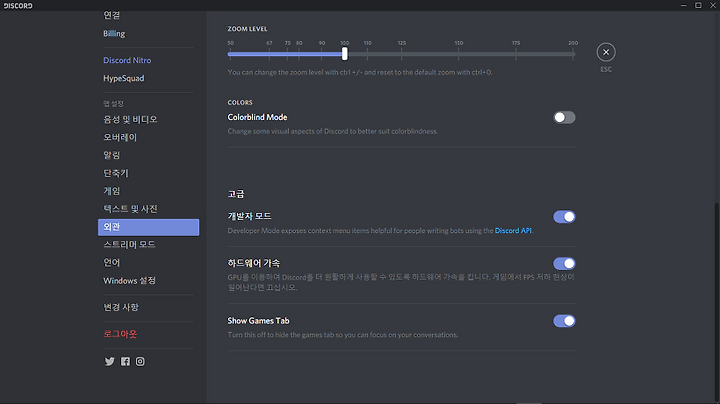Set zoom slider to 125 mark
This screenshot has height=404, width=720.
(x=401, y=54)
